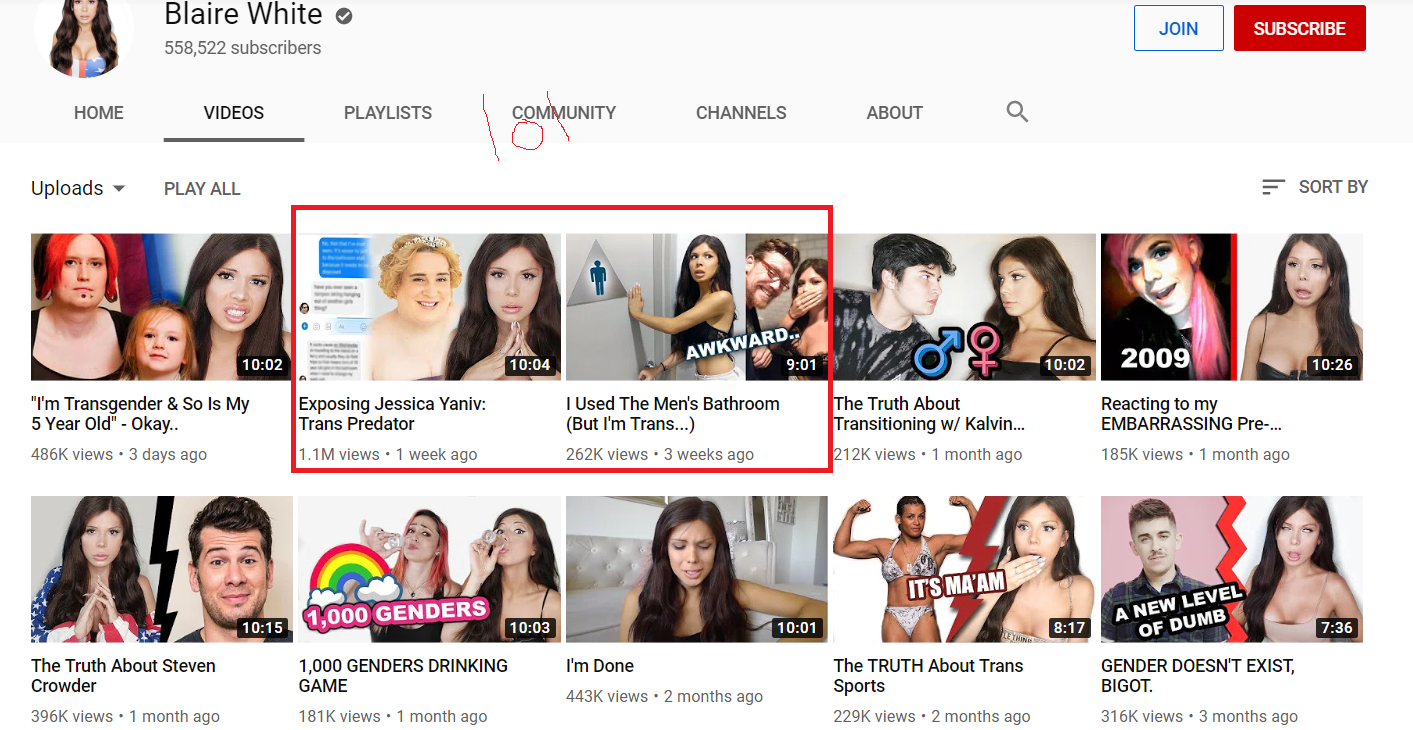Open the Exposing Jessica Yaniv video thumbnail
The width and height of the screenshot is (1413, 730).
point(430,307)
